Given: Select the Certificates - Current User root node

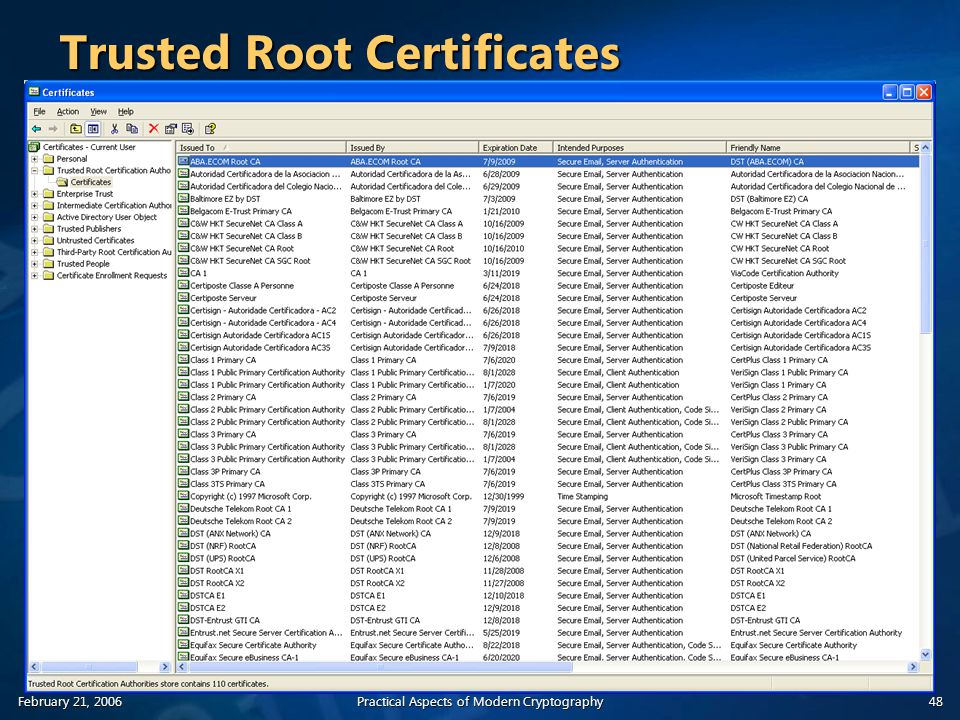Looking at the screenshot, I should 89,147.
